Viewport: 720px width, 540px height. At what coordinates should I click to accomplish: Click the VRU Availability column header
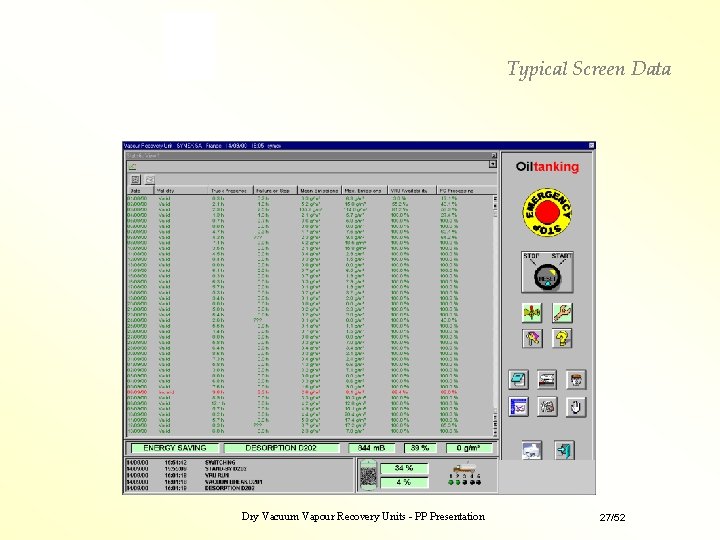tap(411, 191)
